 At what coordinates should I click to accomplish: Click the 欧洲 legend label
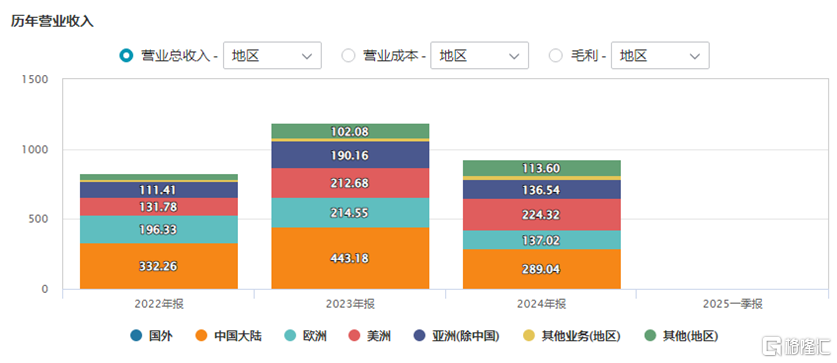click(x=314, y=336)
